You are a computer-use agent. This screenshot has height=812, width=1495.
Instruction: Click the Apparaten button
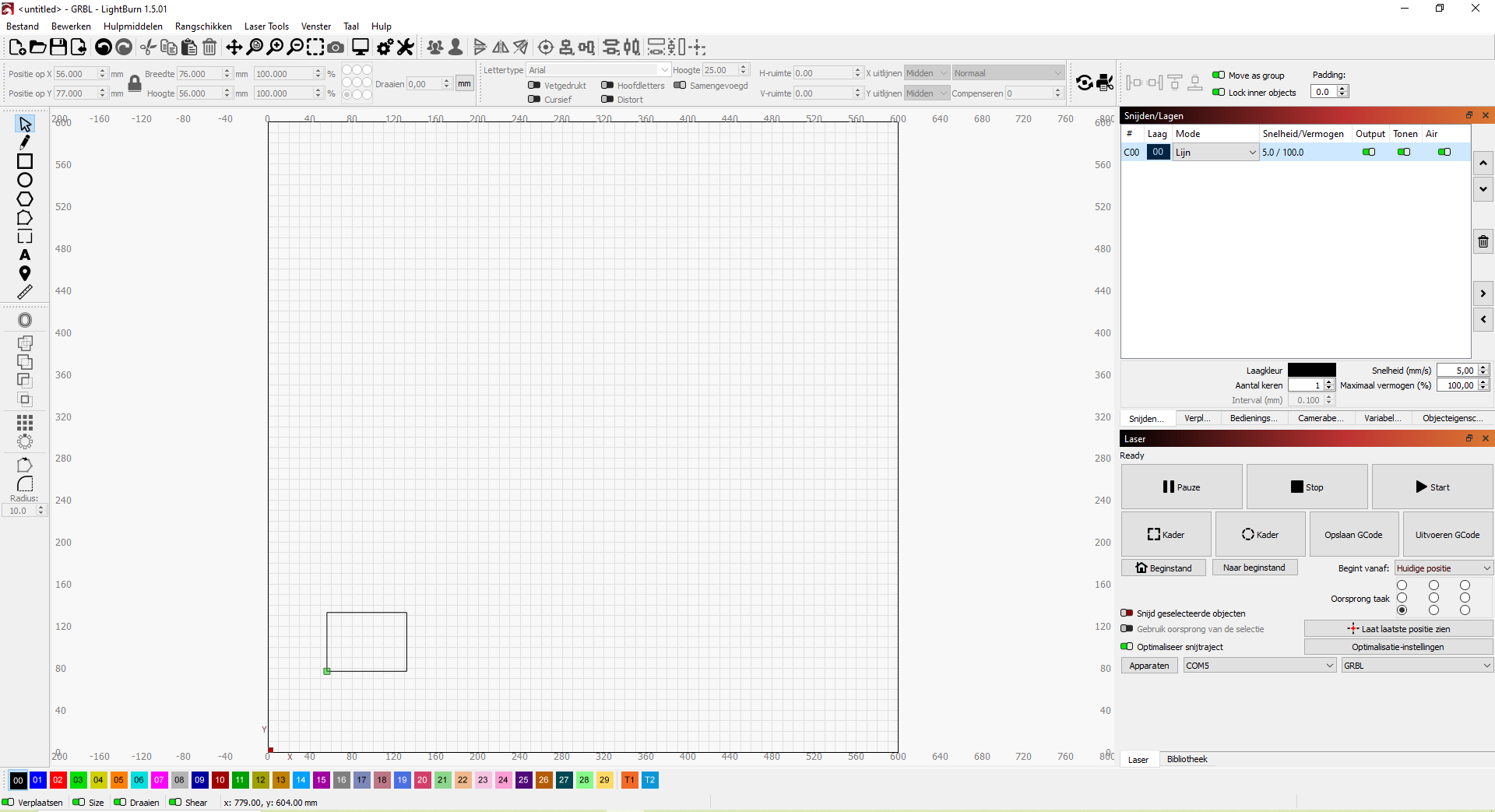coord(1149,666)
